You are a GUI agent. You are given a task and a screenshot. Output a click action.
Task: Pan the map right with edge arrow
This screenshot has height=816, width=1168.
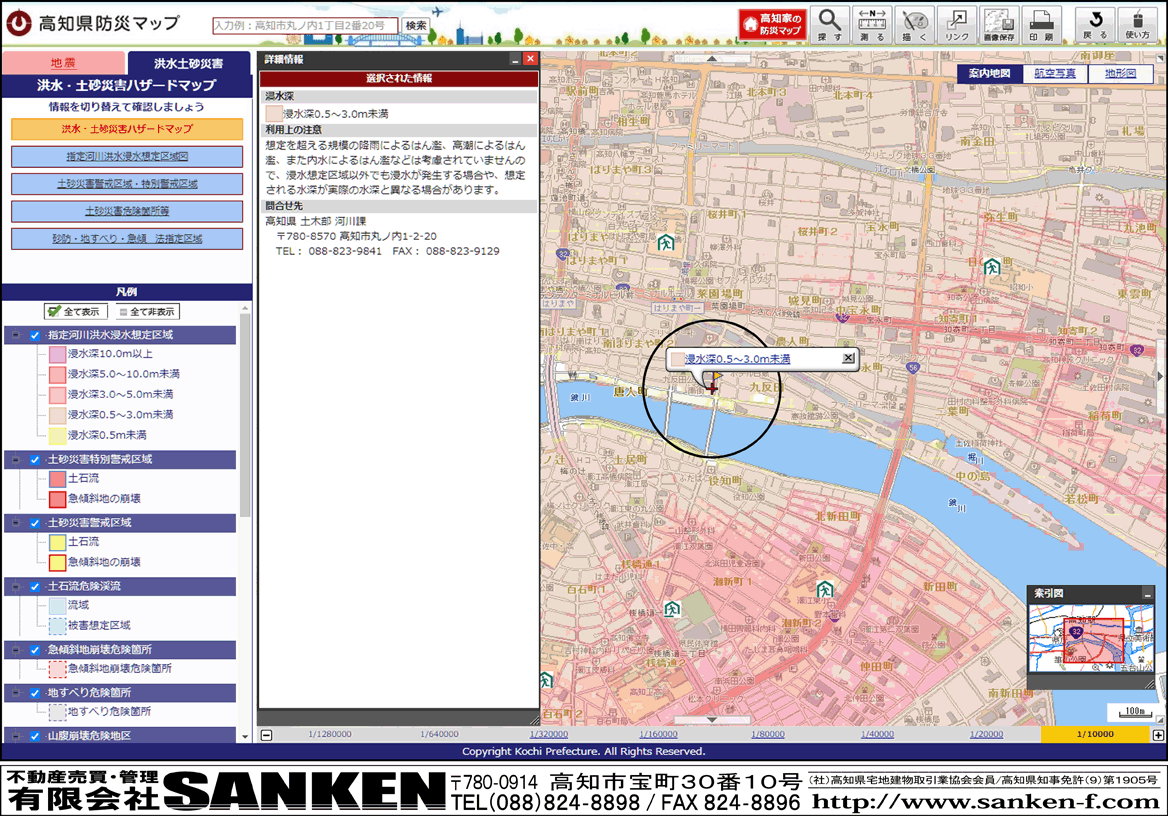pos(1162,377)
